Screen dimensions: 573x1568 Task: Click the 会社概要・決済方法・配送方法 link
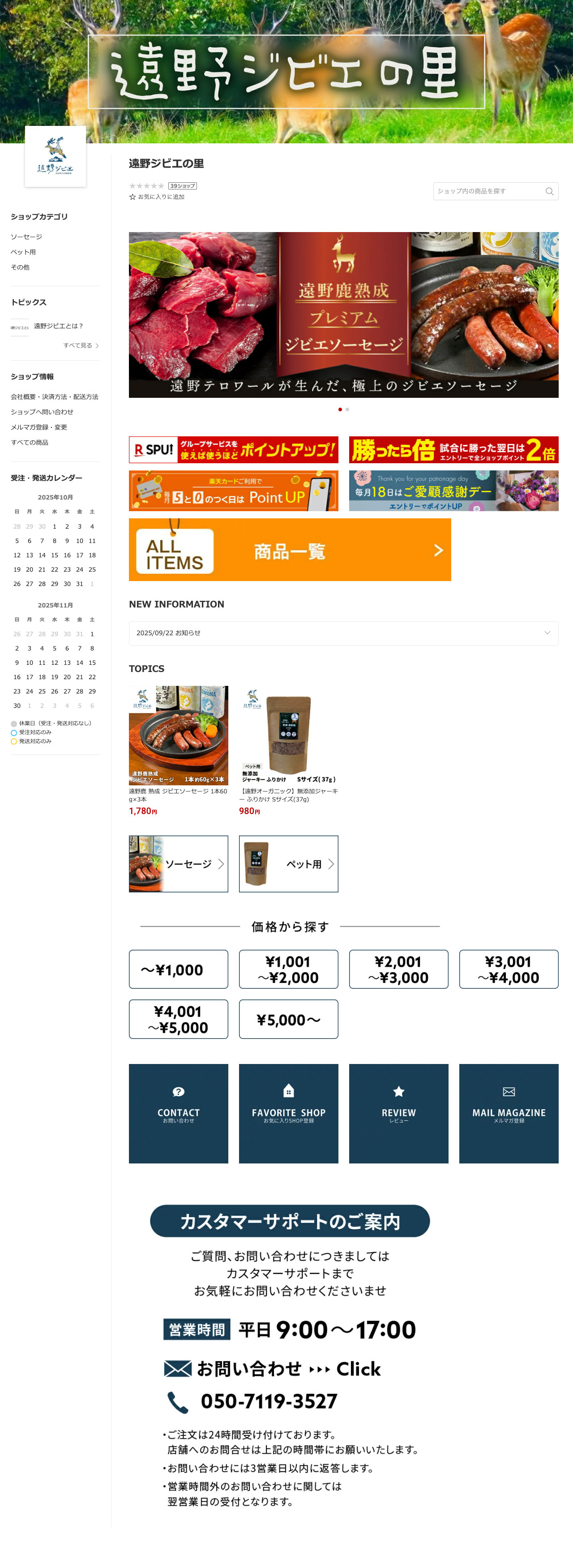[x=54, y=397]
